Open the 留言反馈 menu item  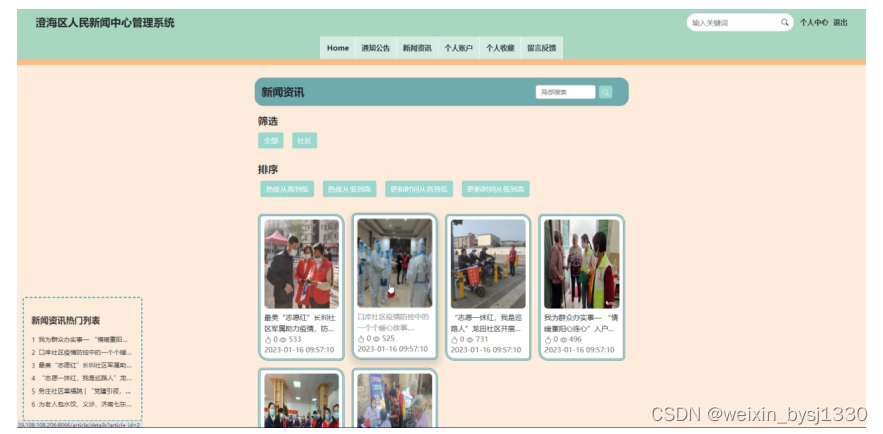tap(542, 48)
